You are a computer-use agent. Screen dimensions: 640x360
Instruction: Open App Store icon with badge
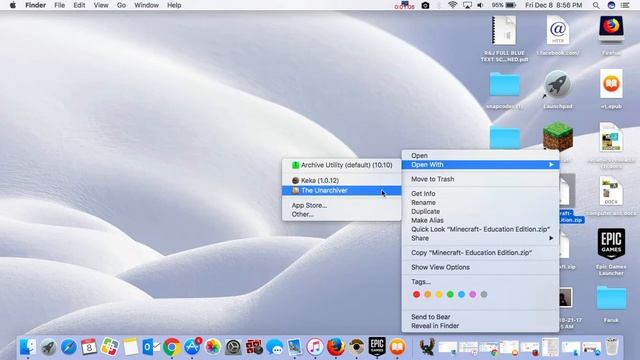click(x=192, y=347)
